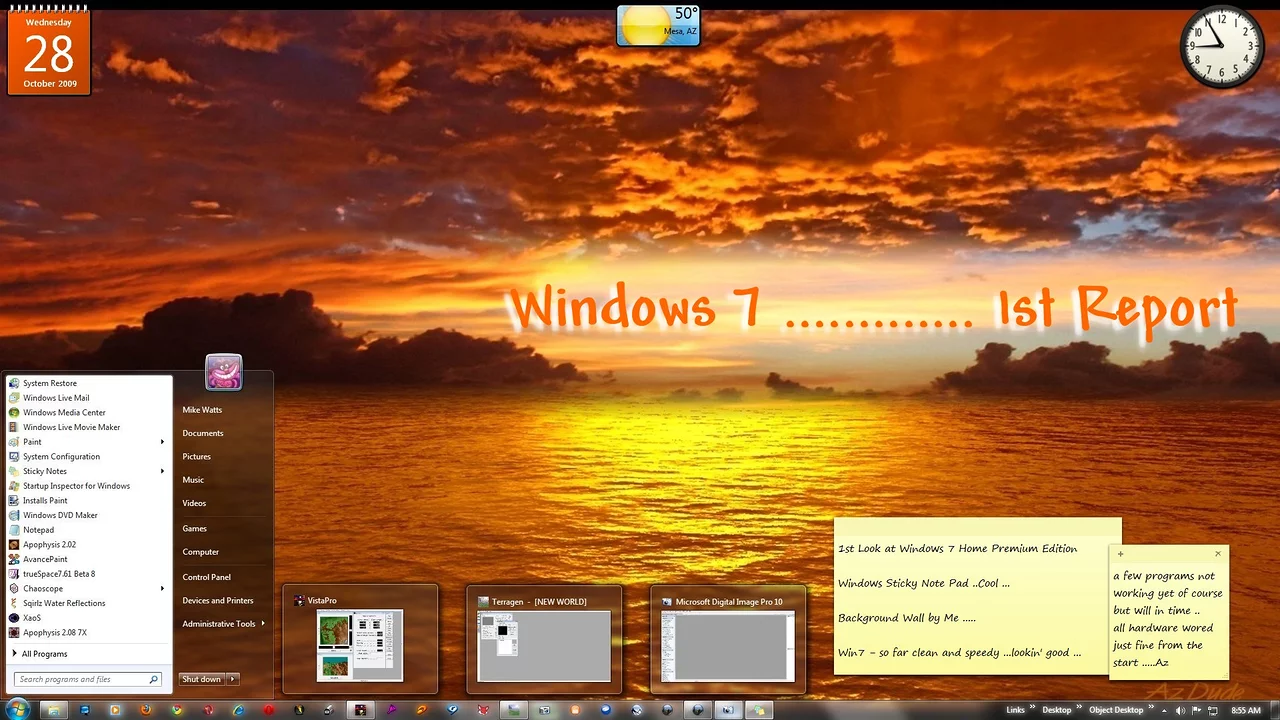1280x720 pixels.
Task: Click the Shut down button
Action: [x=201, y=679]
